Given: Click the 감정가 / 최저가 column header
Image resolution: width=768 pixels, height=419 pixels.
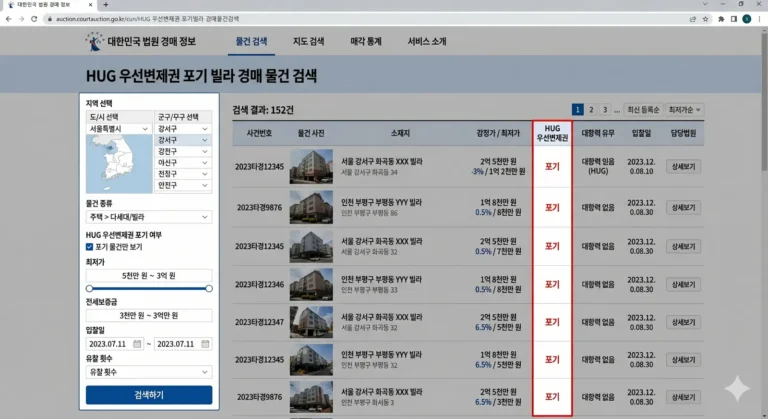Looking at the screenshot, I should 498,133.
